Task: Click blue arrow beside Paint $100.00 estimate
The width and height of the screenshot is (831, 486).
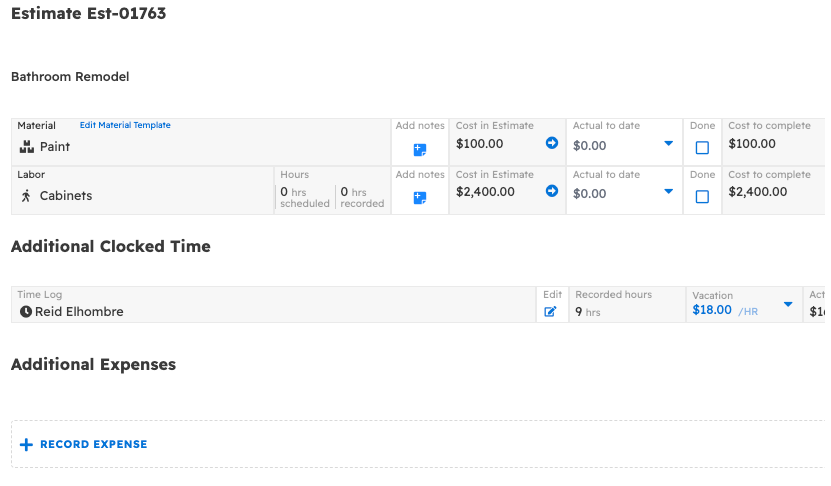Action: click(551, 143)
